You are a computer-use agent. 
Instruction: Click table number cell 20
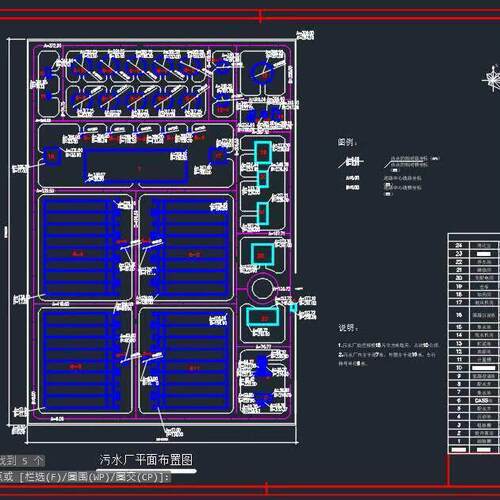tap(459, 278)
